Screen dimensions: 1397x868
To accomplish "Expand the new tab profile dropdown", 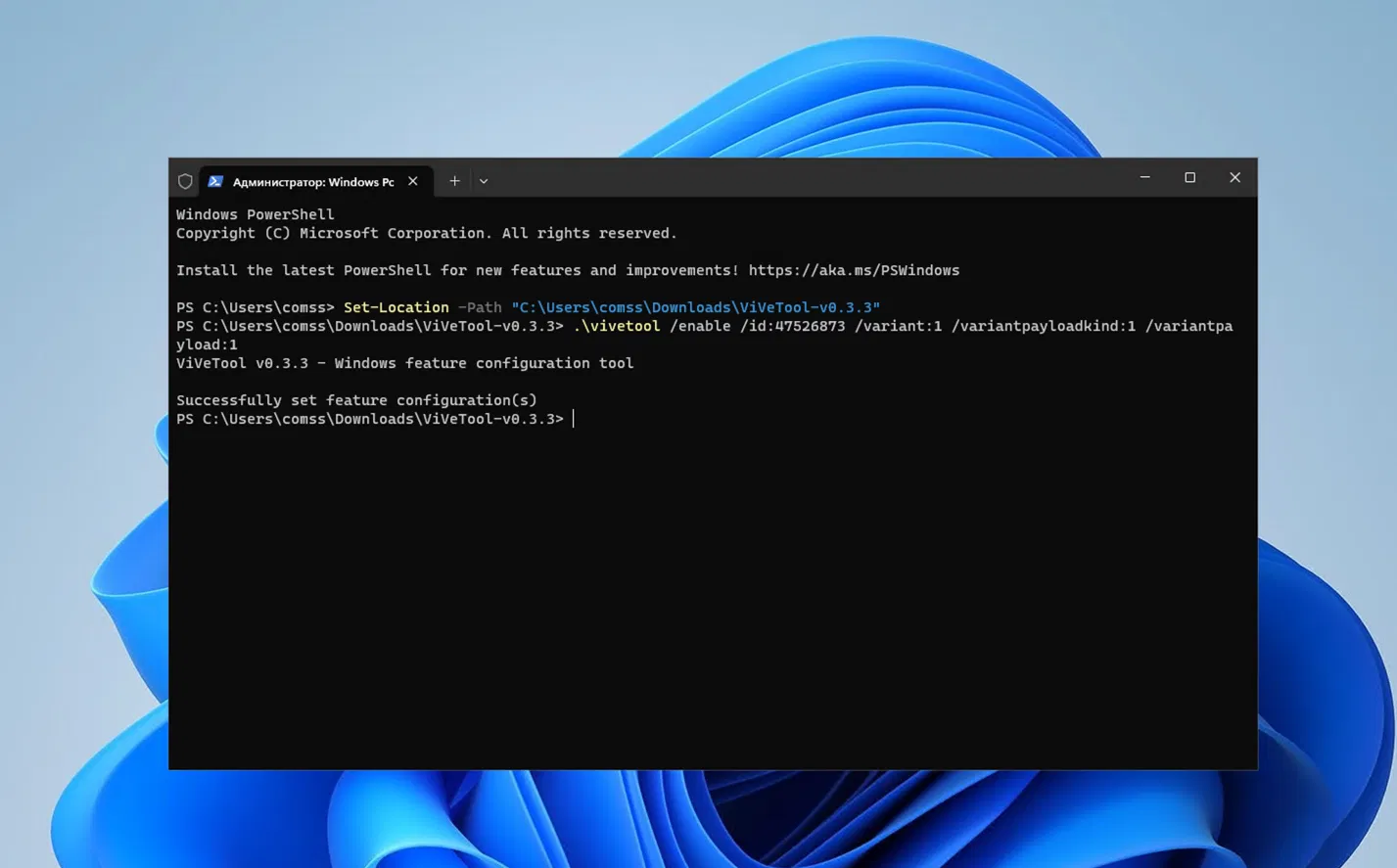I will click(484, 181).
